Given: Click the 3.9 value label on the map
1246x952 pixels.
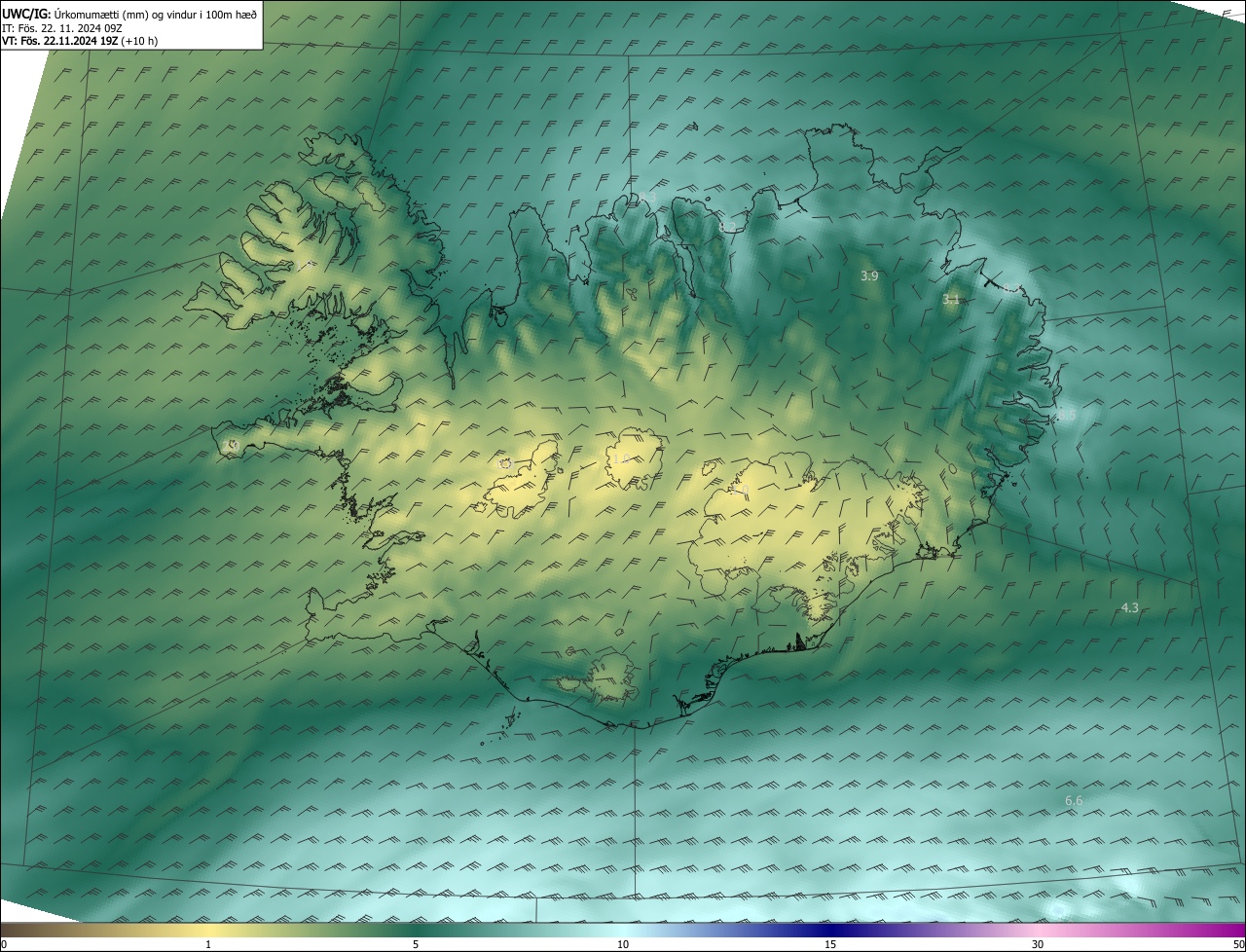Looking at the screenshot, I should (869, 276).
